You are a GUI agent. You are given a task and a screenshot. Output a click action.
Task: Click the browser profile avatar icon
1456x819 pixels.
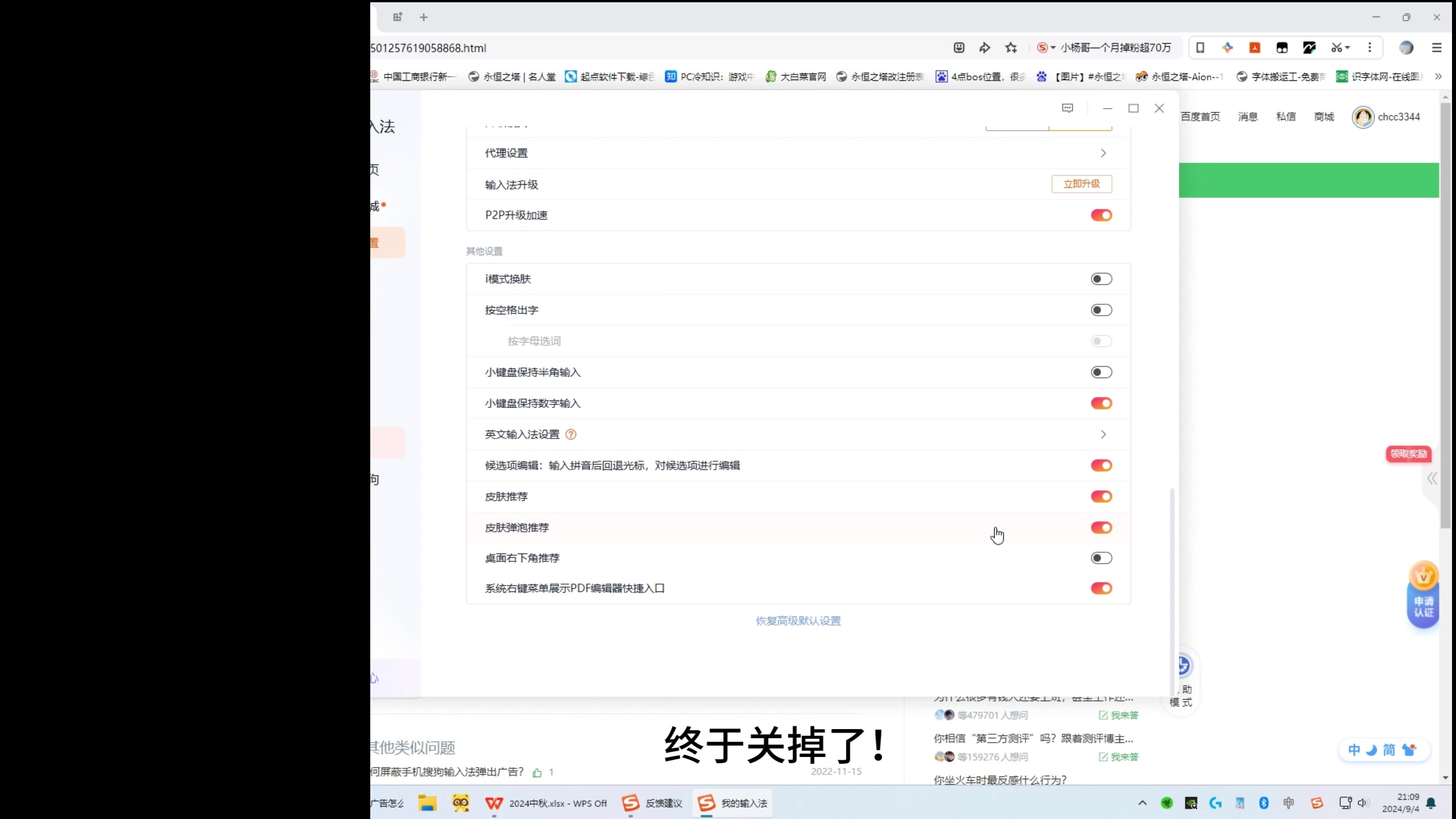[1406, 48]
